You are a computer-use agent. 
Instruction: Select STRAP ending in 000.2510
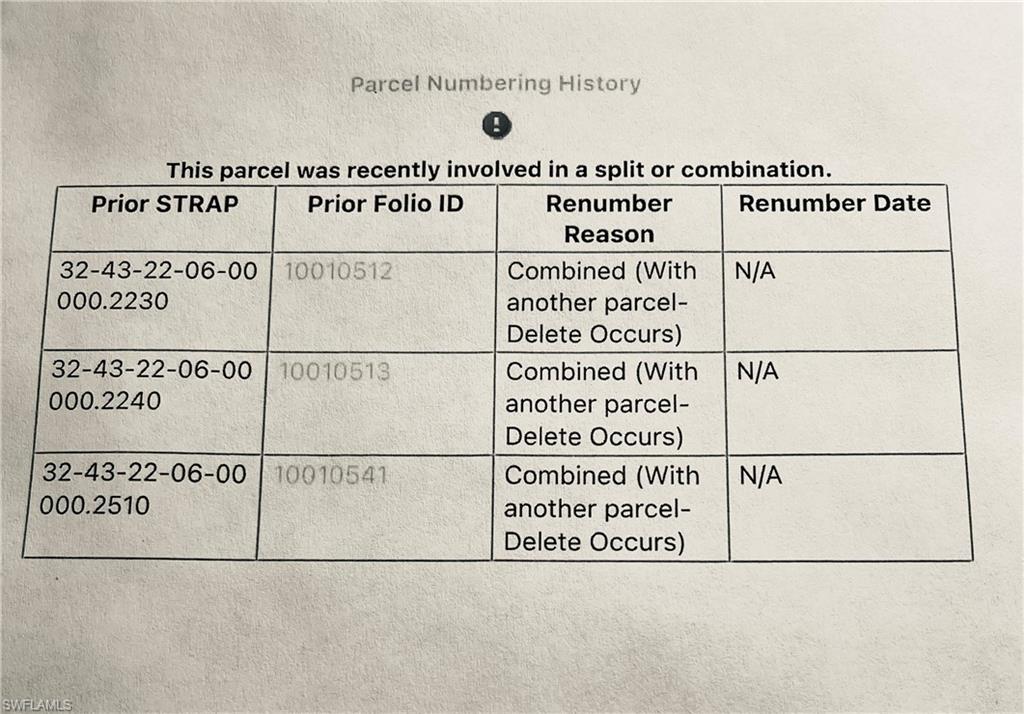click(142, 489)
